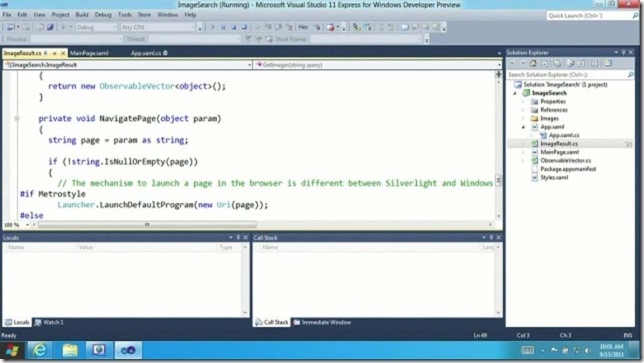Open the File menu

click(x=7, y=15)
